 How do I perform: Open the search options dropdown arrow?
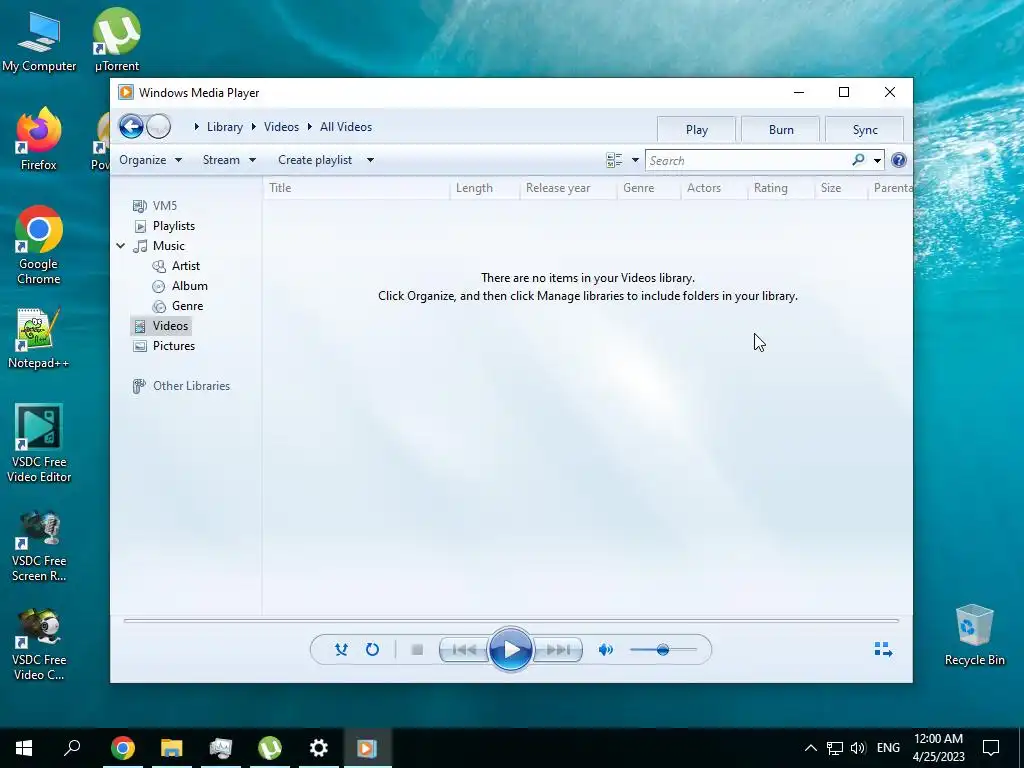point(877,160)
